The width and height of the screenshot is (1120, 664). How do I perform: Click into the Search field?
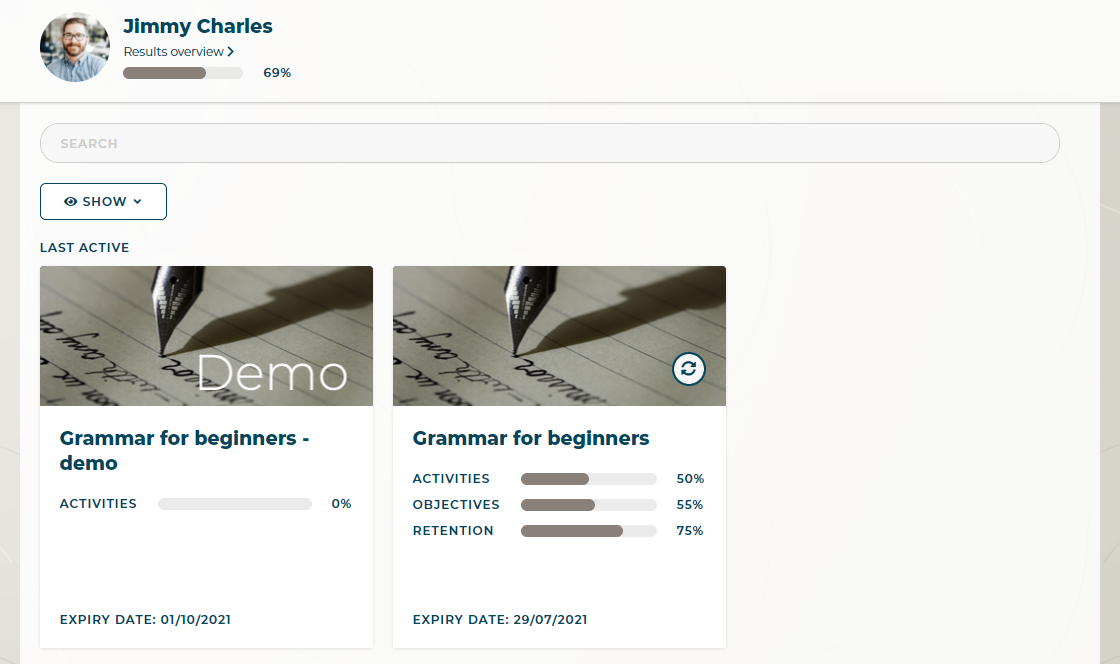coord(549,143)
